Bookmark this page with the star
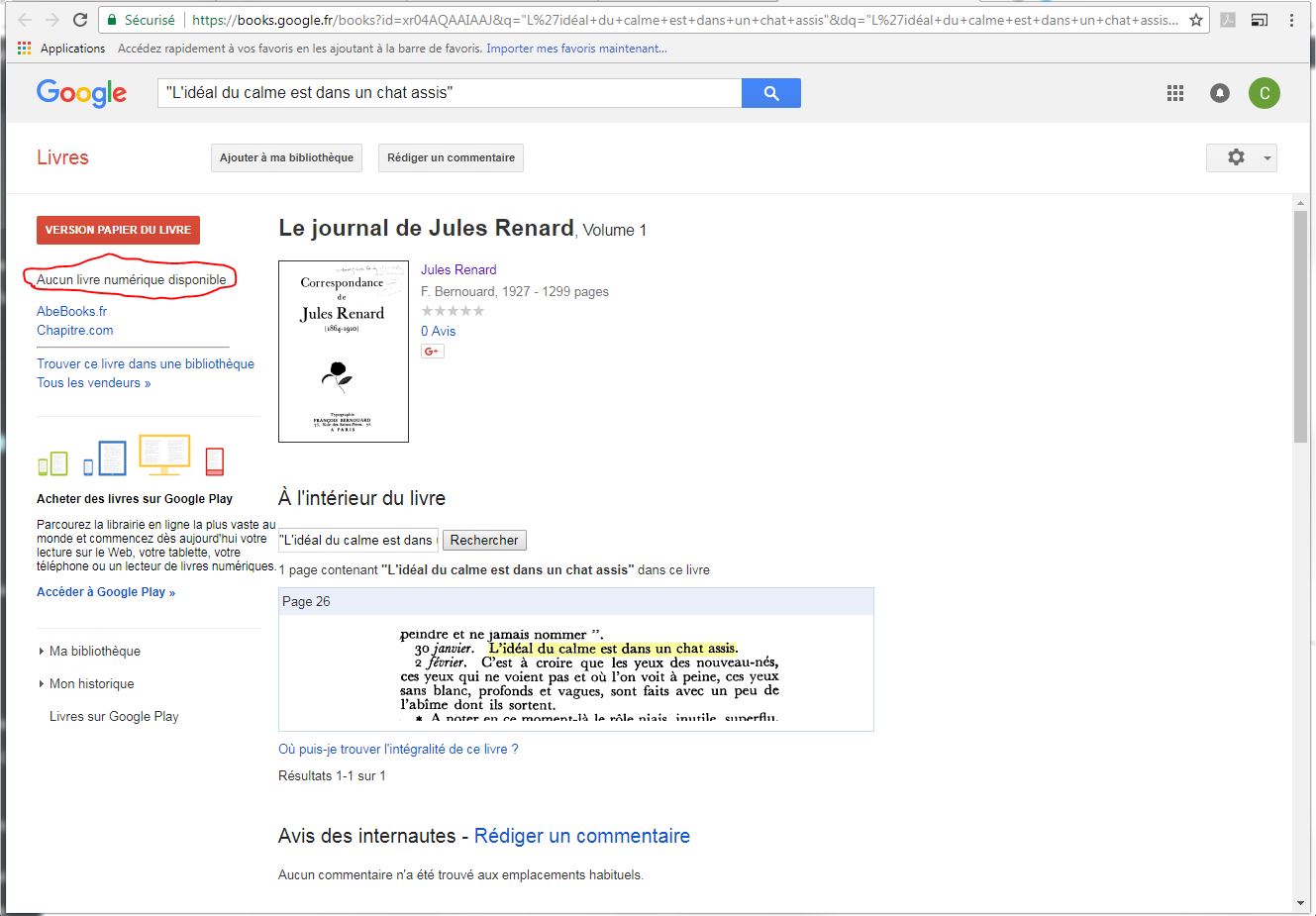Viewport: 1316px width, 916px height. [x=1196, y=20]
